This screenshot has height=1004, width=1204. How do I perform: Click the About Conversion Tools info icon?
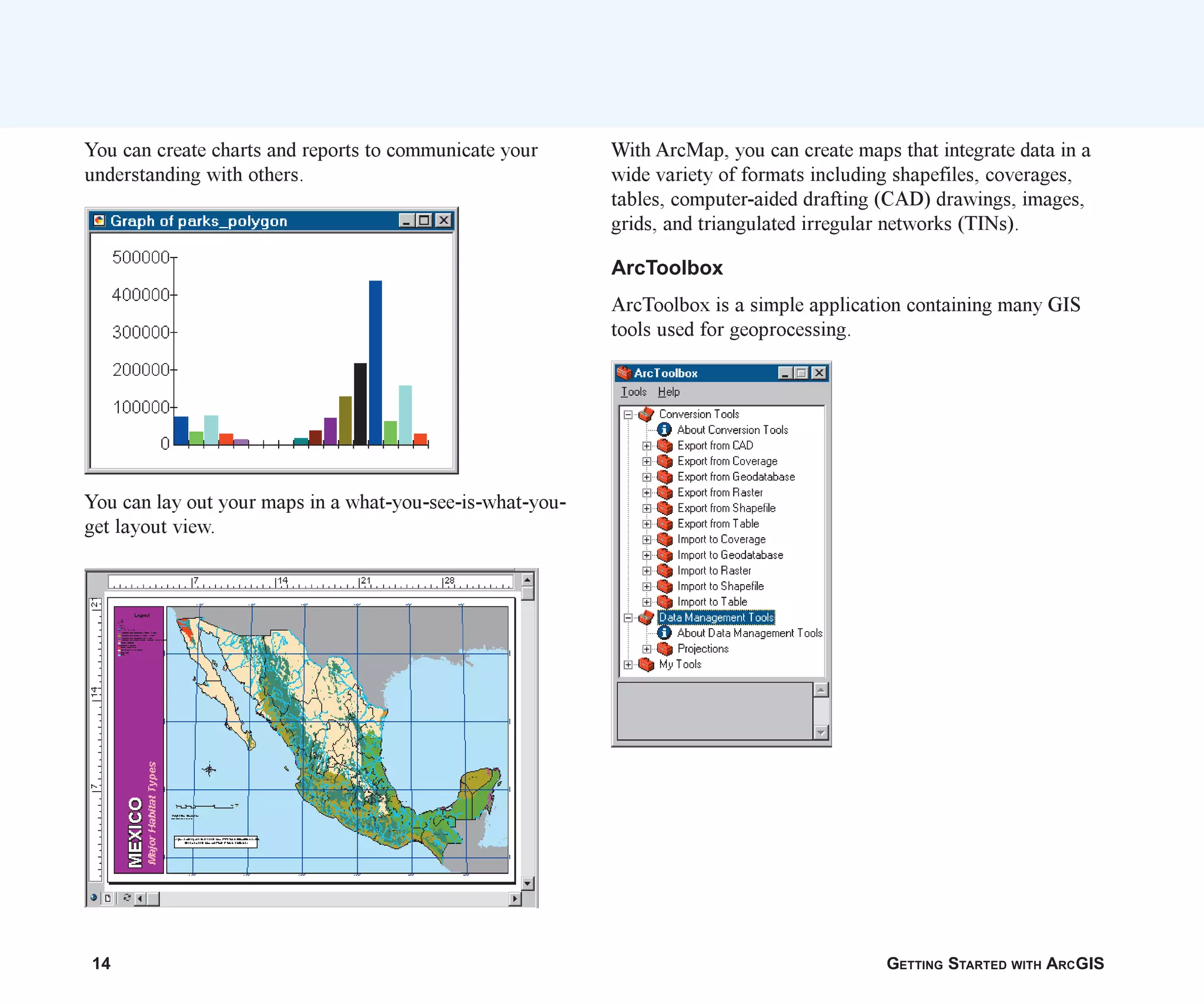(664, 430)
